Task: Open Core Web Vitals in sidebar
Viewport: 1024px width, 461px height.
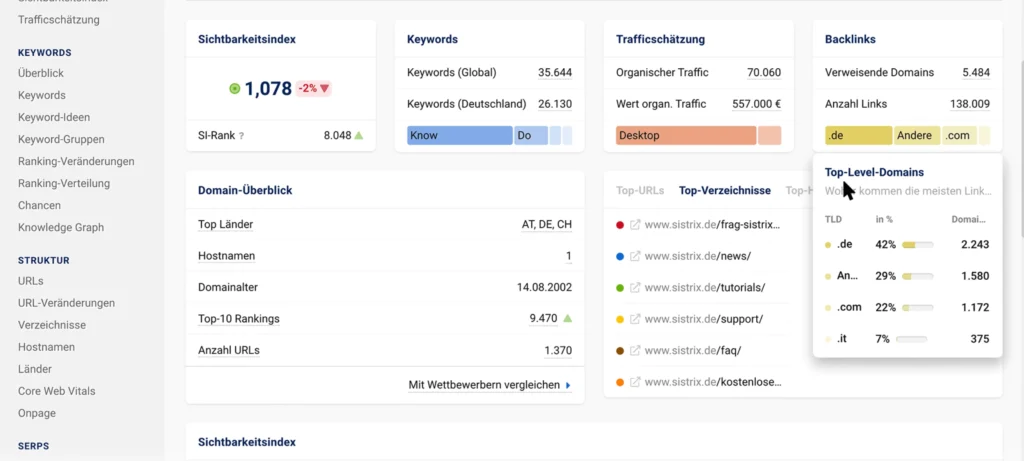Action: click(57, 391)
